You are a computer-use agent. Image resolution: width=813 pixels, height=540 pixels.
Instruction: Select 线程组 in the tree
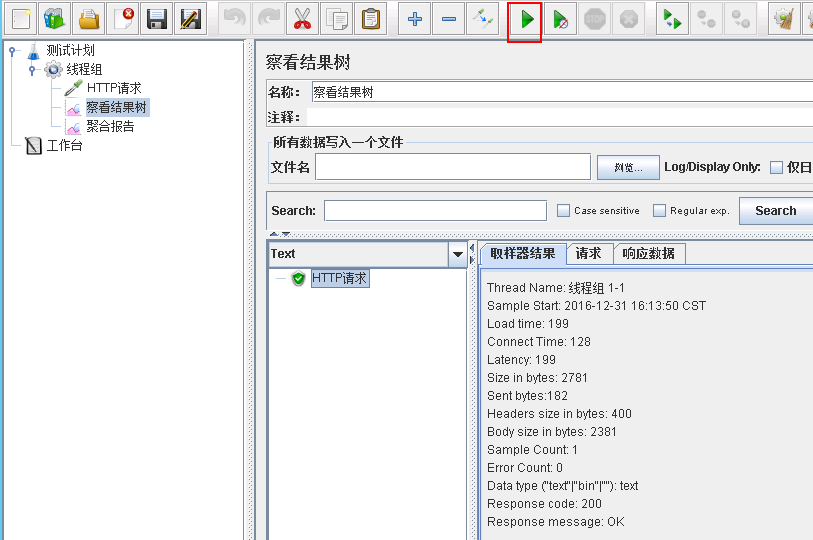84,70
